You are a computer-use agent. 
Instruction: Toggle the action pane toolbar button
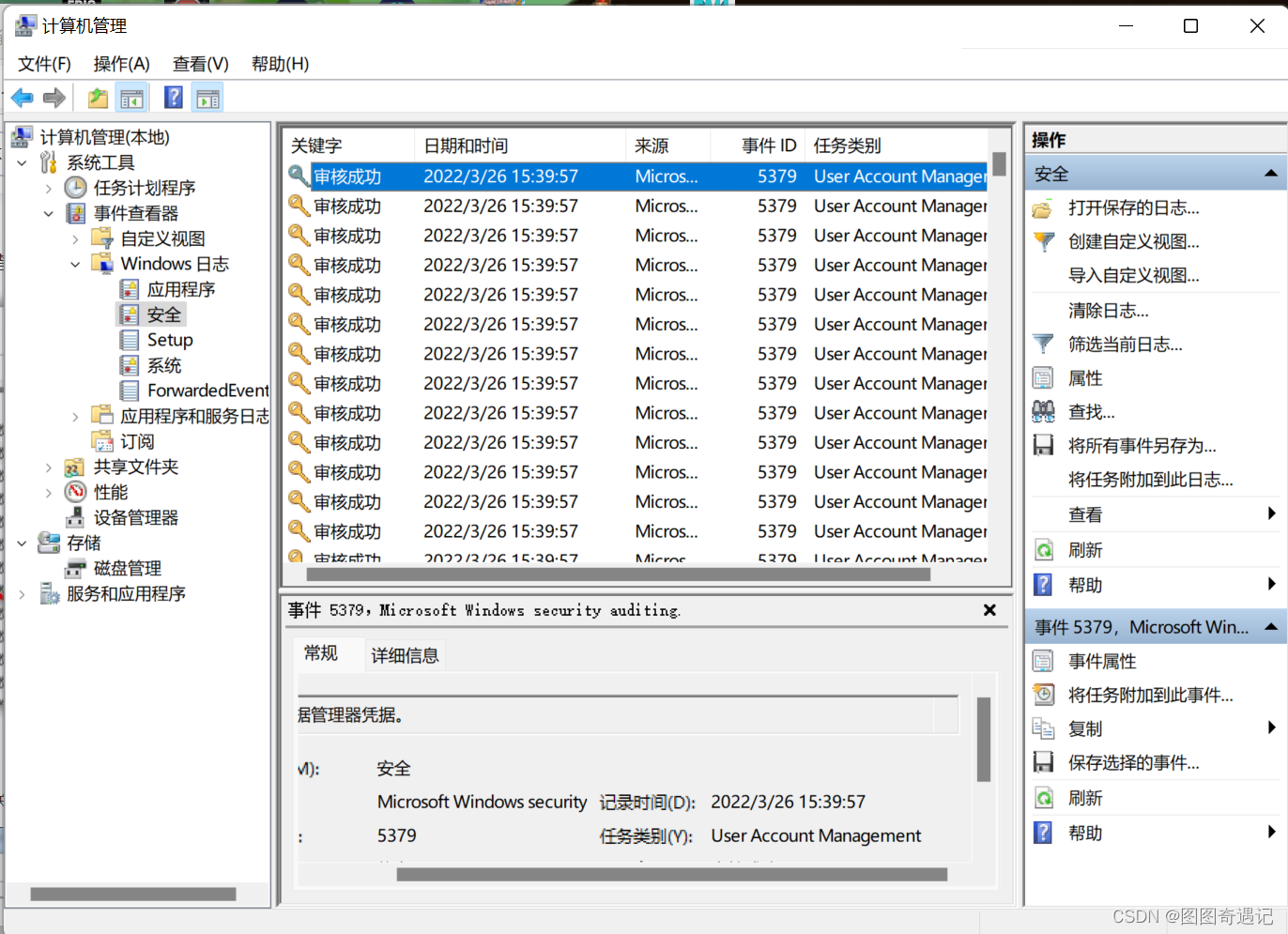[x=207, y=98]
